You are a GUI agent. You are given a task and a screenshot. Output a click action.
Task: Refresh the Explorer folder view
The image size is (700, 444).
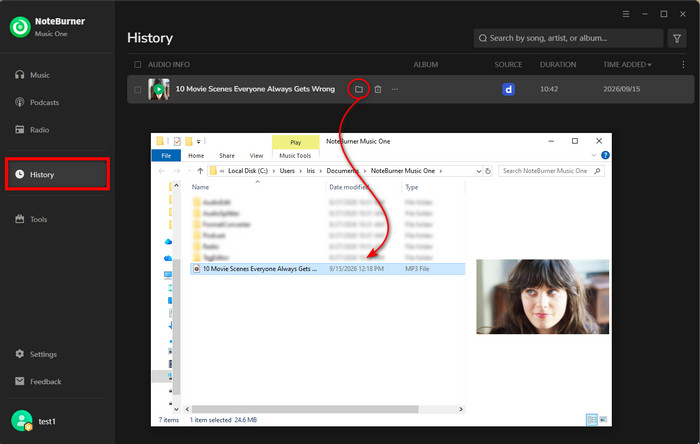tap(488, 171)
